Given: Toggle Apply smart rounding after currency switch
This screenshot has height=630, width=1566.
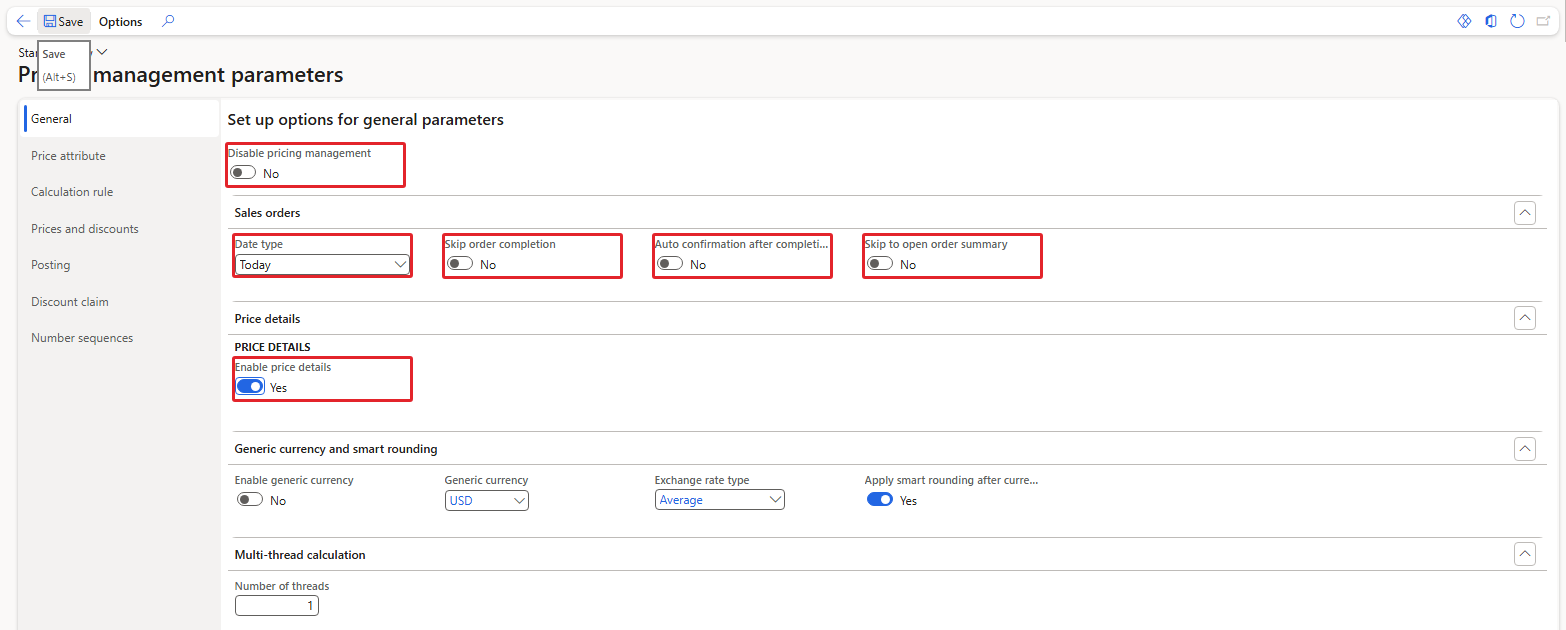Looking at the screenshot, I should click(x=880, y=500).
